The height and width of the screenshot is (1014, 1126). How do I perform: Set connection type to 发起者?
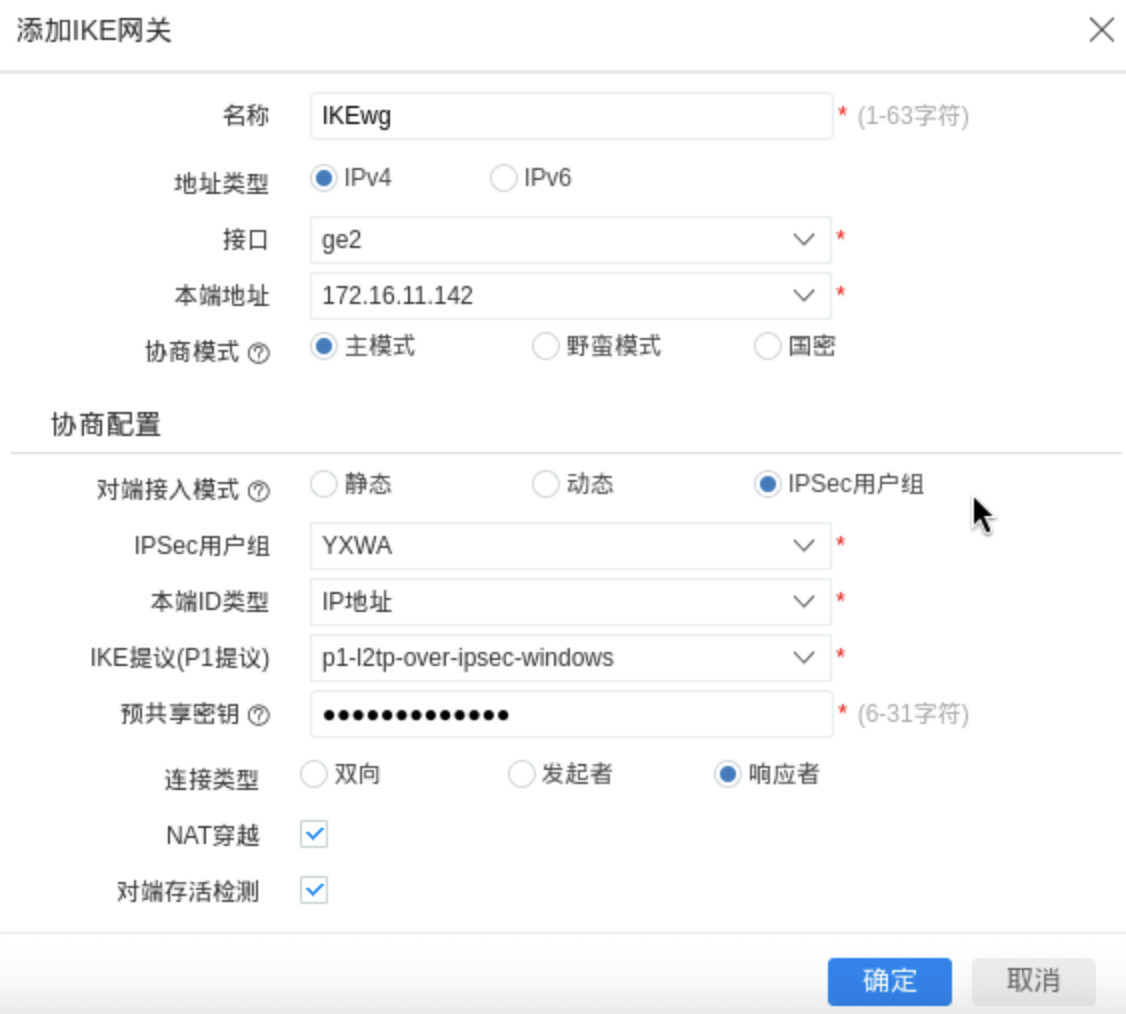click(x=522, y=775)
